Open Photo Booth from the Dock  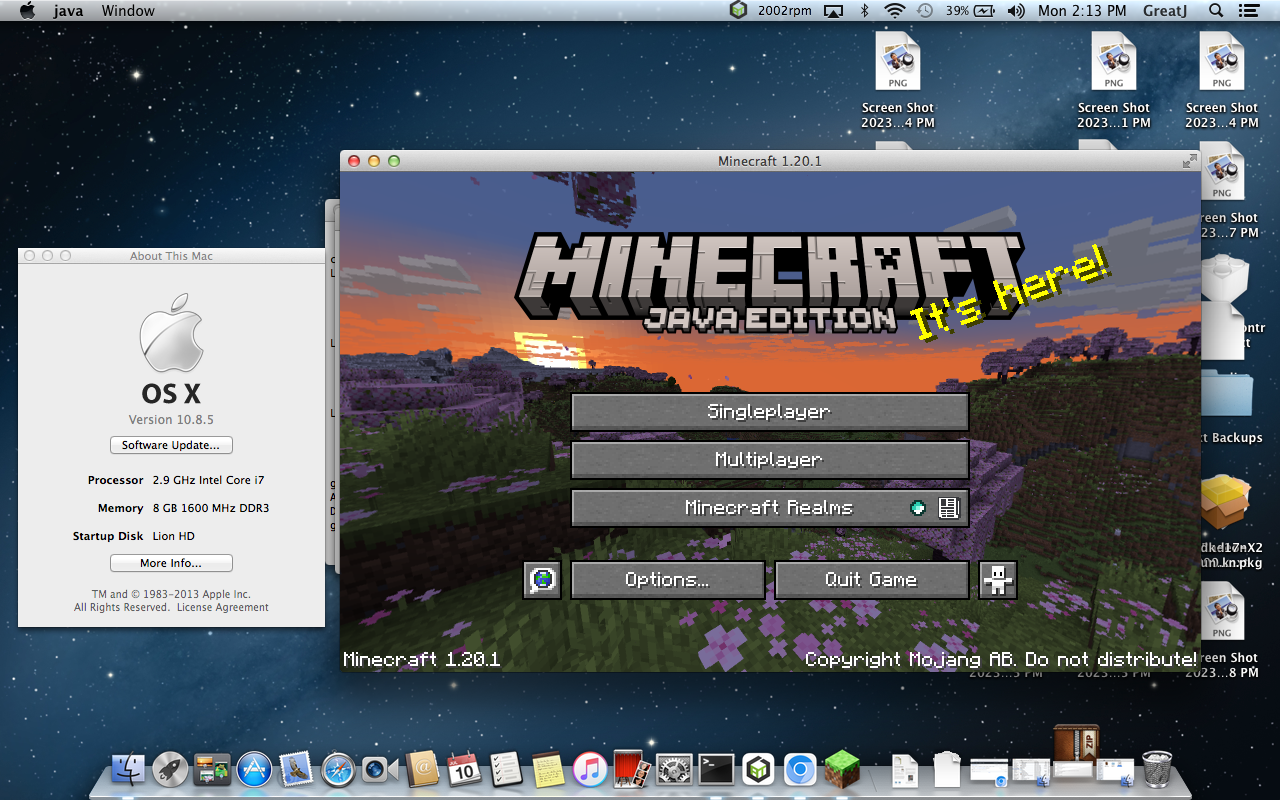(632, 769)
